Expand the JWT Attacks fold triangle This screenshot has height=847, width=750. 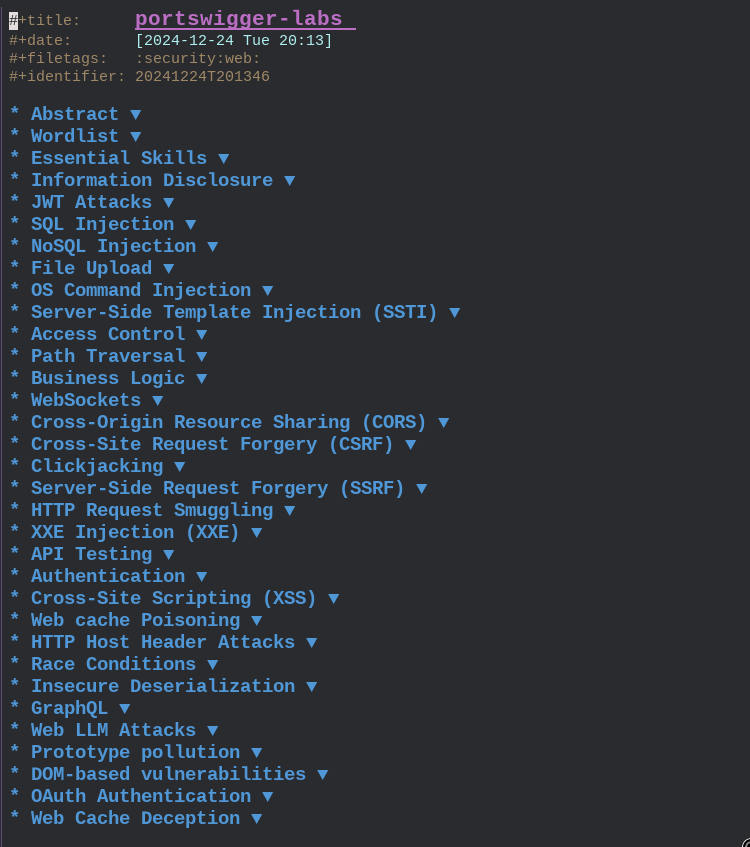pos(169,203)
